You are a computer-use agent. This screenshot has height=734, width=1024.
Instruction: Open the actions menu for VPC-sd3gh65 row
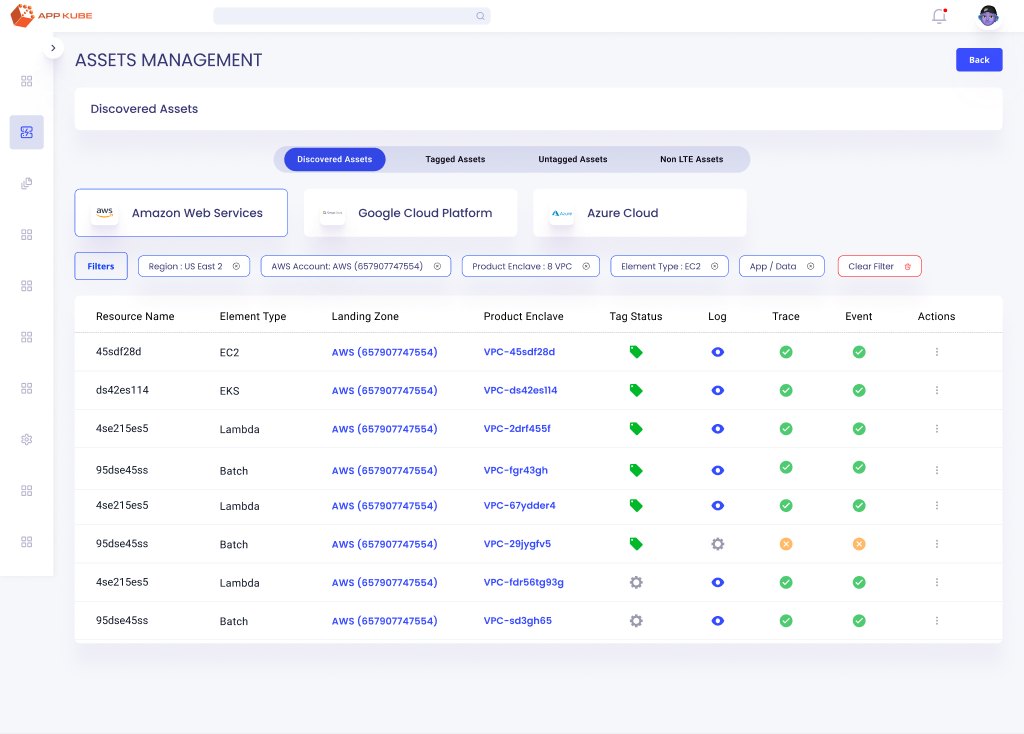(936, 621)
